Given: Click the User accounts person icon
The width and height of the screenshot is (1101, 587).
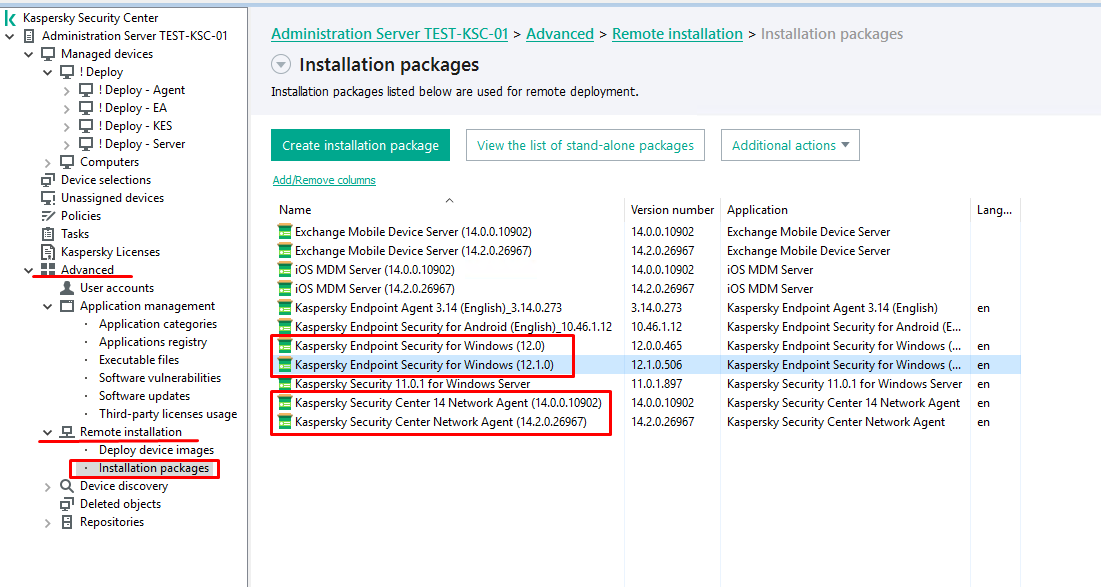Looking at the screenshot, I should [x=67, y=288].
